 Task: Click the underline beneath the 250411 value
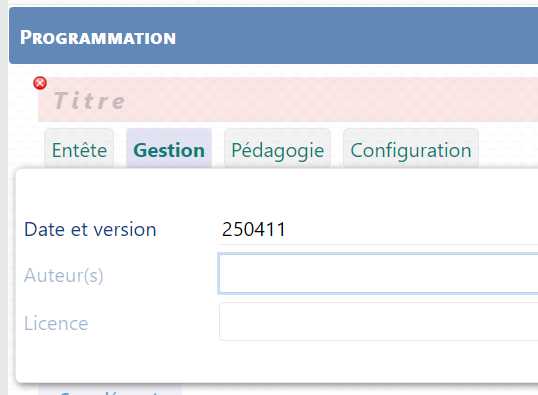[x=378, y=244]
